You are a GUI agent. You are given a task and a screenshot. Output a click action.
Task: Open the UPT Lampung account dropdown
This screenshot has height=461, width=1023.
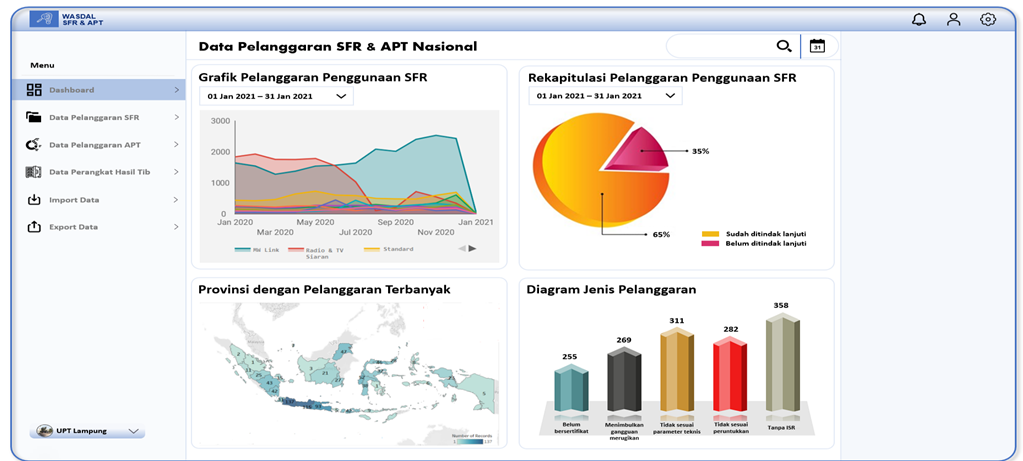pos(87,431)
